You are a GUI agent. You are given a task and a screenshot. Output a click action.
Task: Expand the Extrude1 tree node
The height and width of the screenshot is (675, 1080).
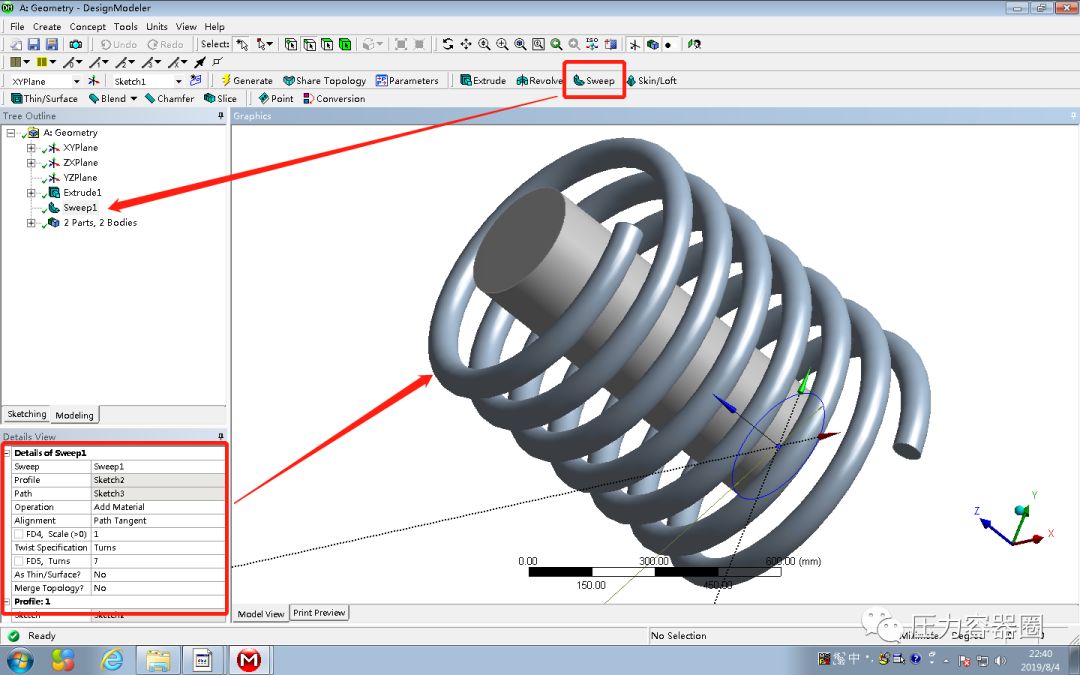(33, 192)
